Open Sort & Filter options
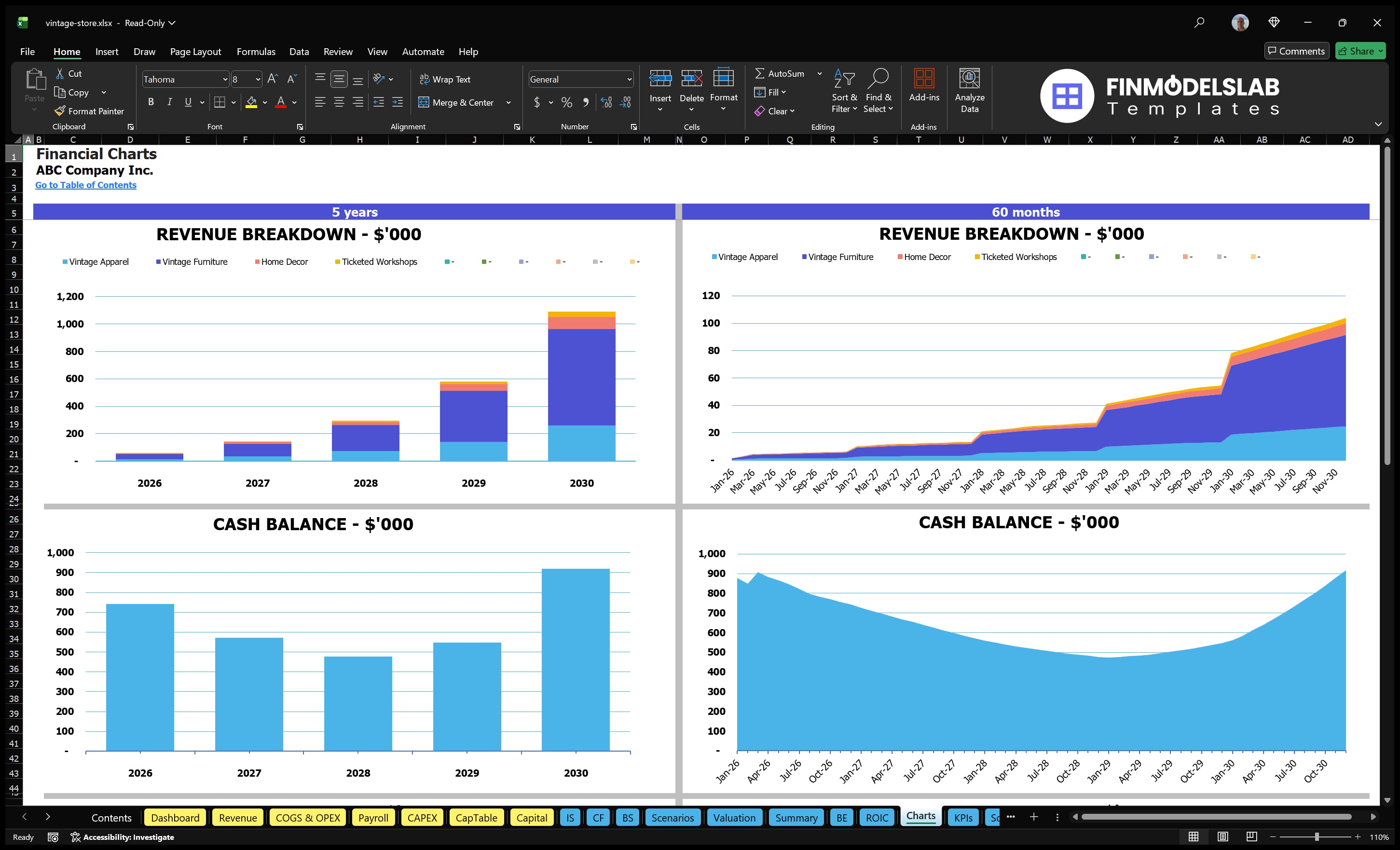 844,91
